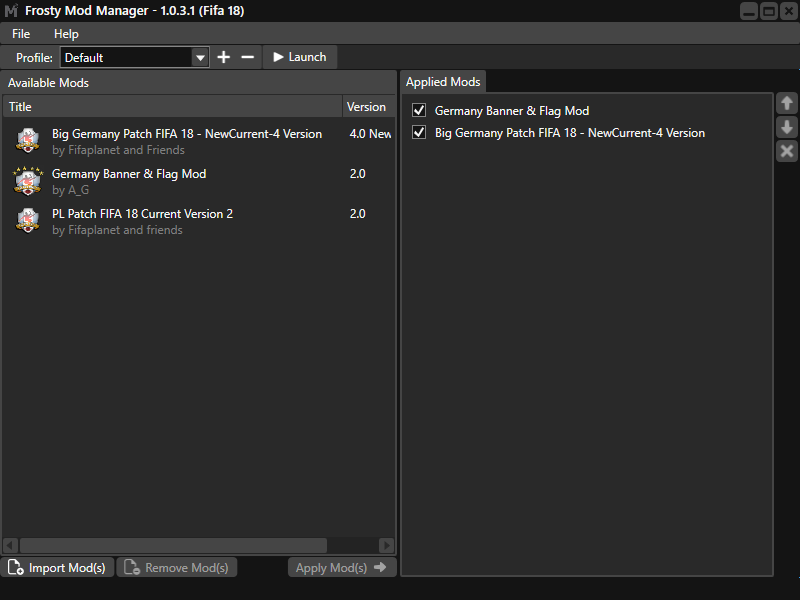Sort by the Version column header
The height and width of the screenshot is (600, 800).
click(368, 107)
